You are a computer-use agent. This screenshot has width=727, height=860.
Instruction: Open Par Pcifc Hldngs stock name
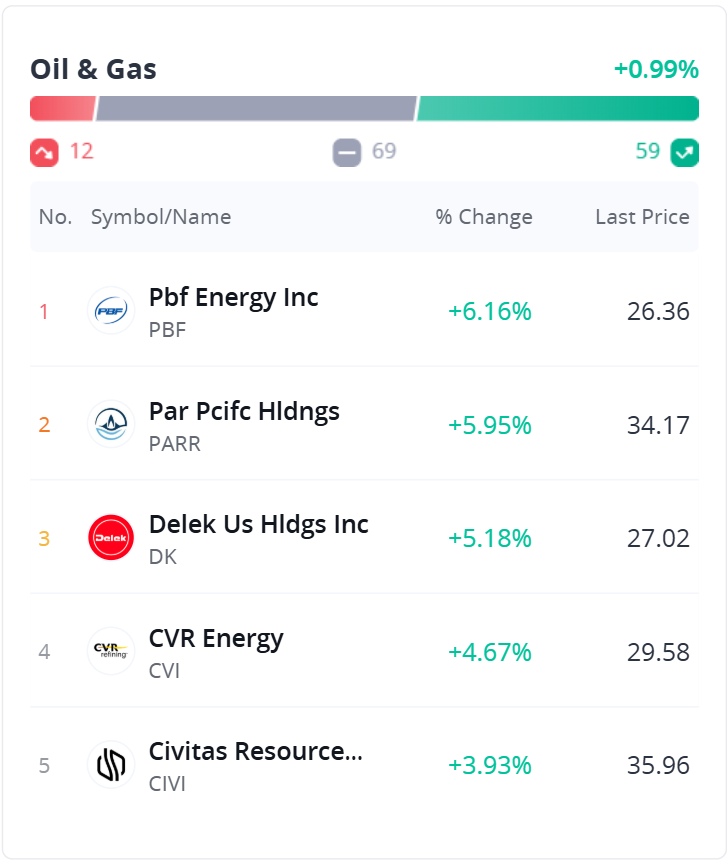click(244, 411)
